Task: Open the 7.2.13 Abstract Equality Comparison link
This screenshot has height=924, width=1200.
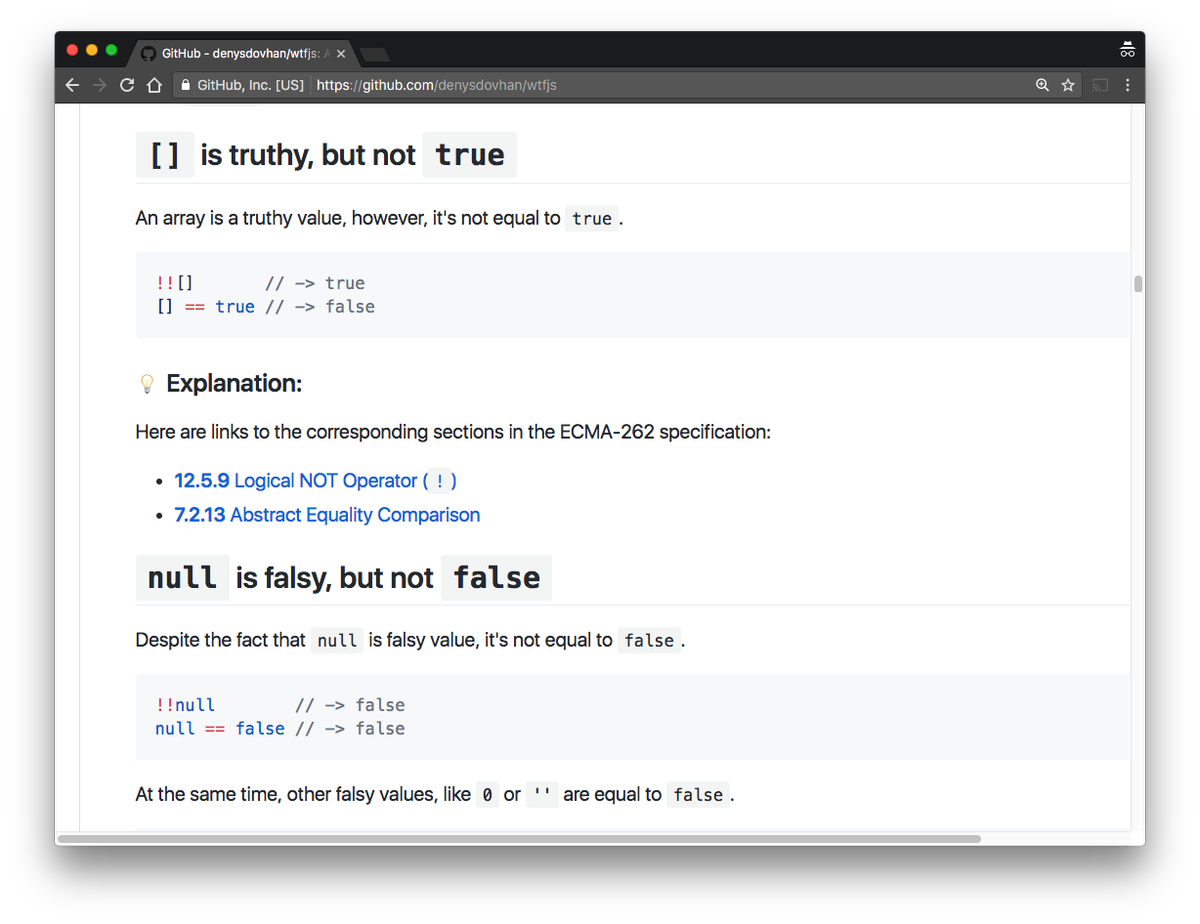Action: pos(327,515)
